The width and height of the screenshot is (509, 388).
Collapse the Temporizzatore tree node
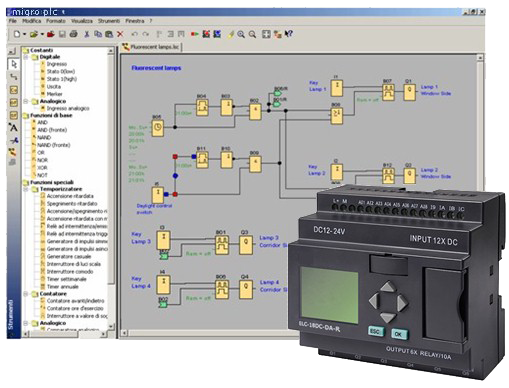pos(26,189)
